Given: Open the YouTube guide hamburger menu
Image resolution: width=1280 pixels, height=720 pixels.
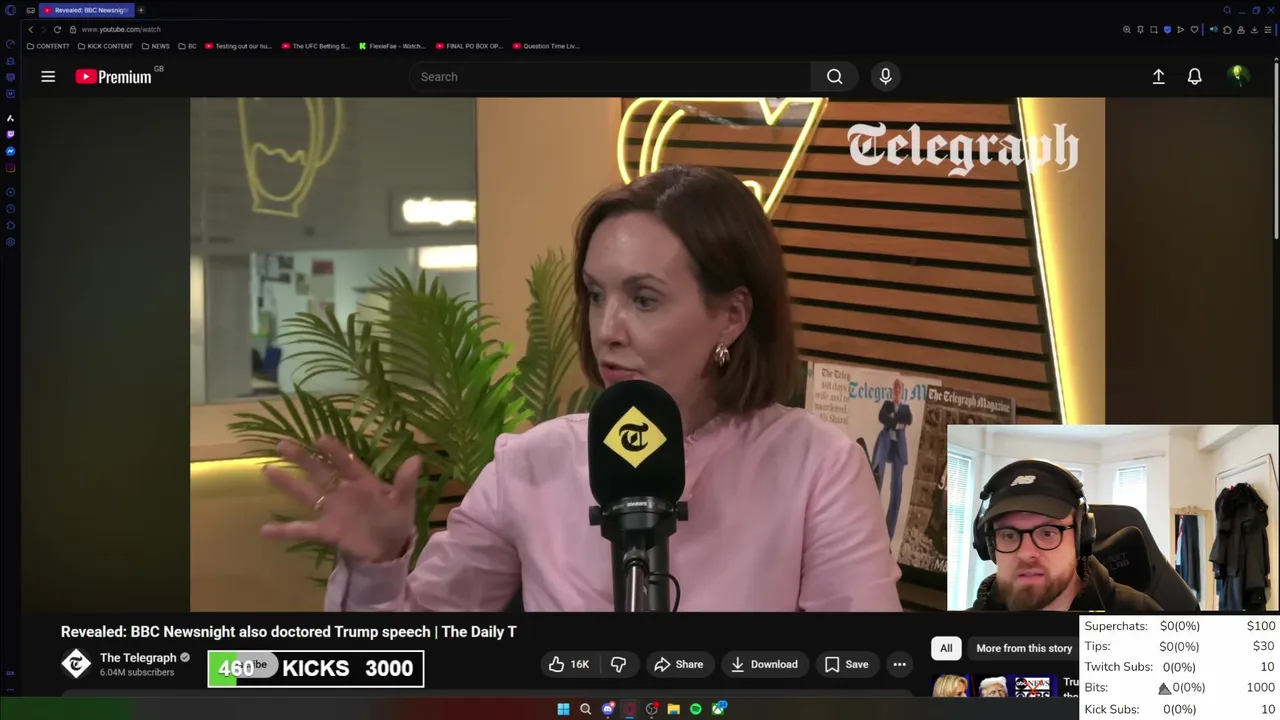Looking at the screenshot, I should [x=48, y=76].
